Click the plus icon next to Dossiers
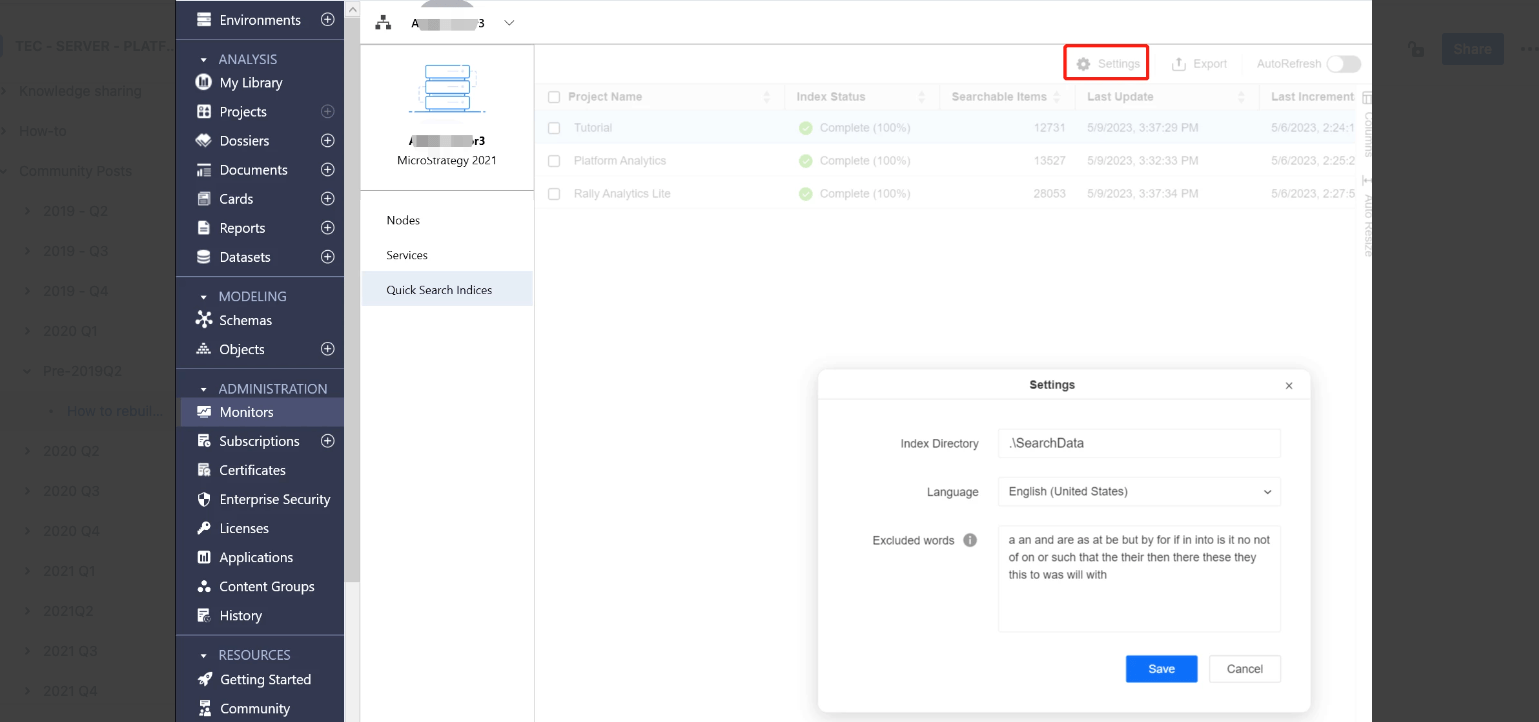Screen dimensions: 1539x722 click(327, 141)
